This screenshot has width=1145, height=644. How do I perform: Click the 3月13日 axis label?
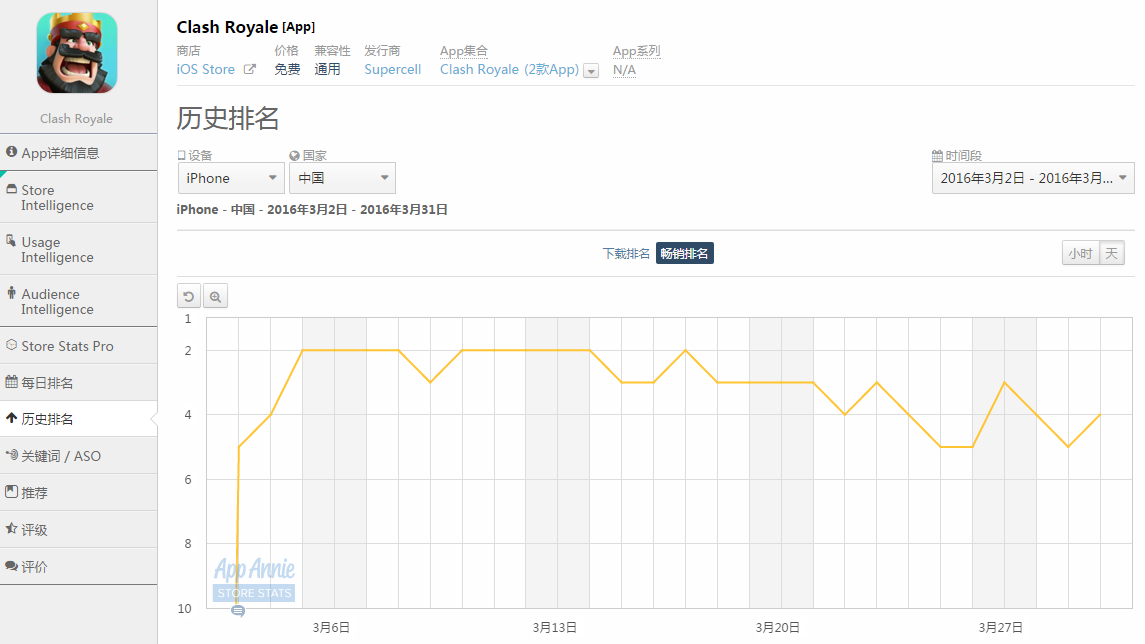pyautogui.click(x=554, y=627)
